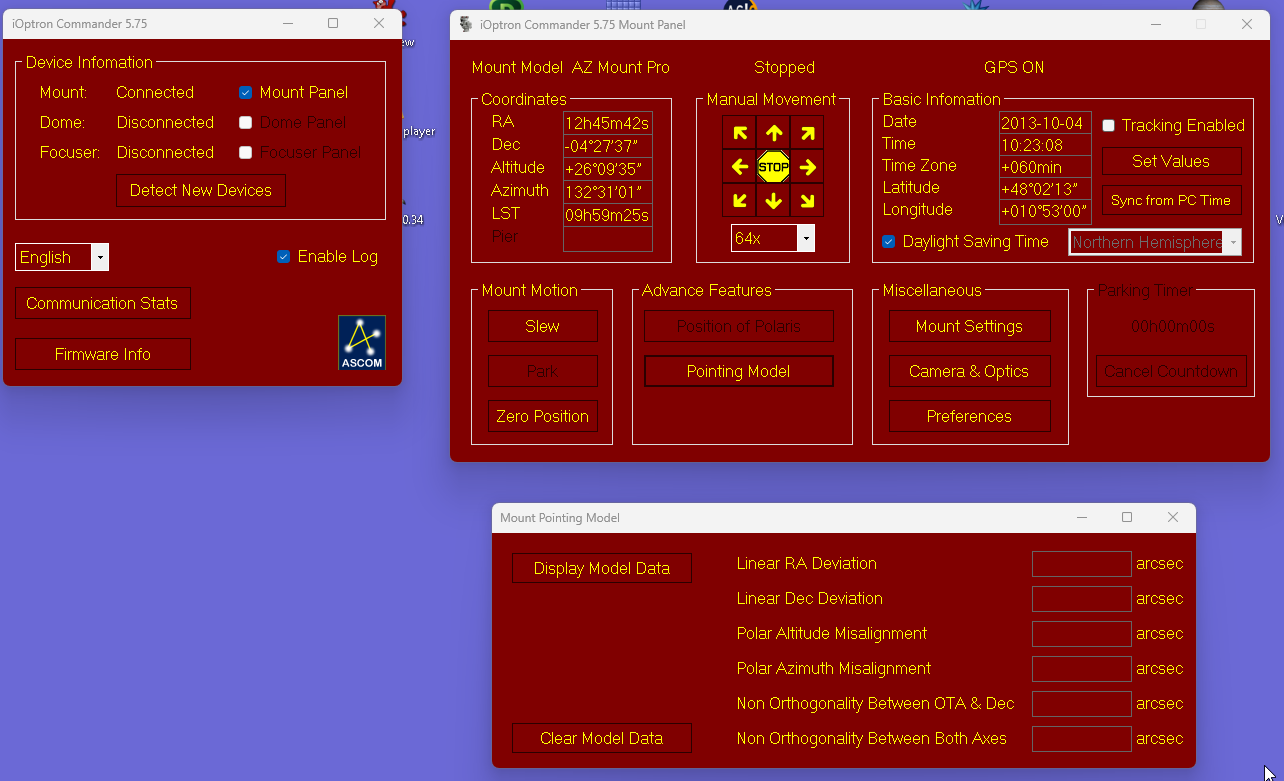Toggle the Enable Log checkbox

coord(283,257)
